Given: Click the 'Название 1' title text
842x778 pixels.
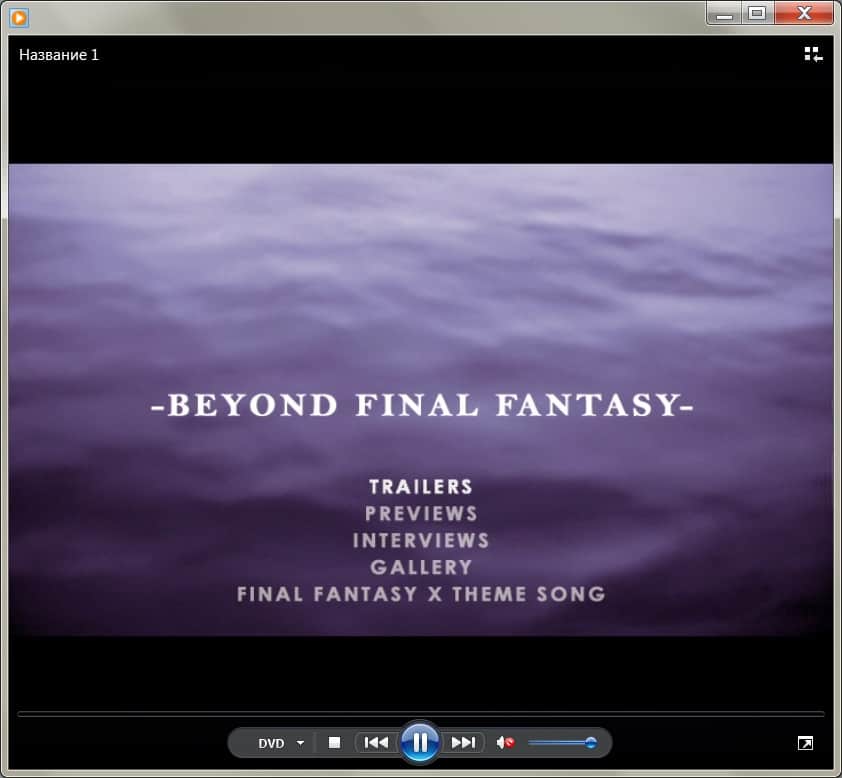Looking at the screenshot, I should click(x=59, y=55).
